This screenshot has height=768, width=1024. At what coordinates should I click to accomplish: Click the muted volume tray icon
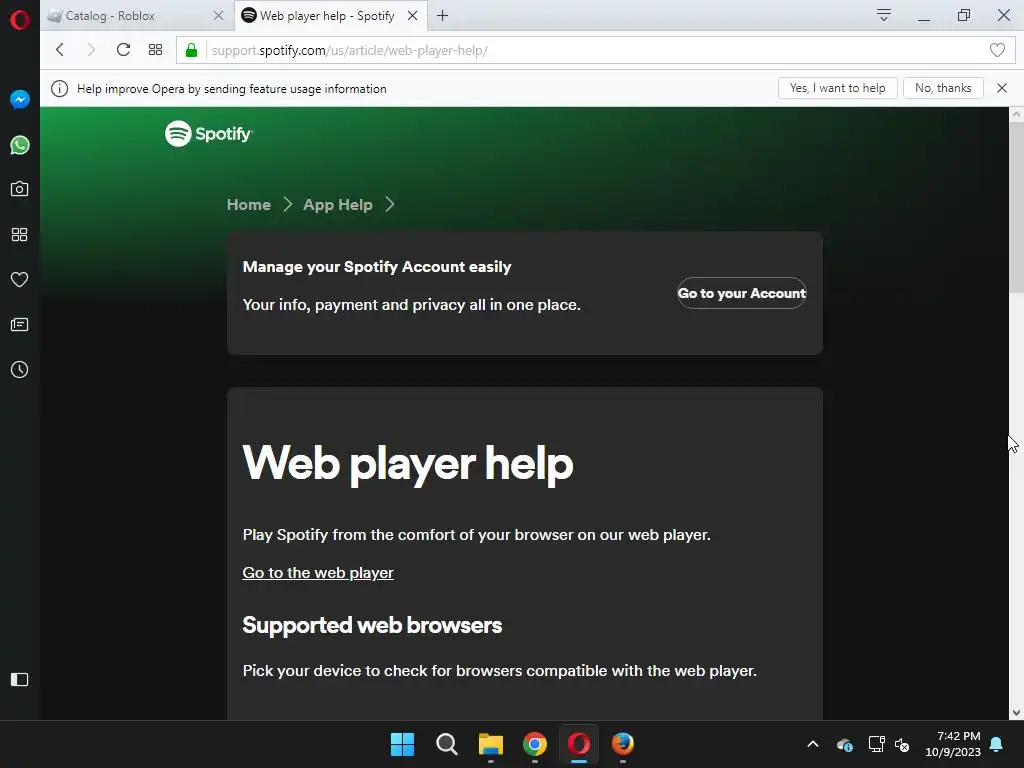click(903, 744)
